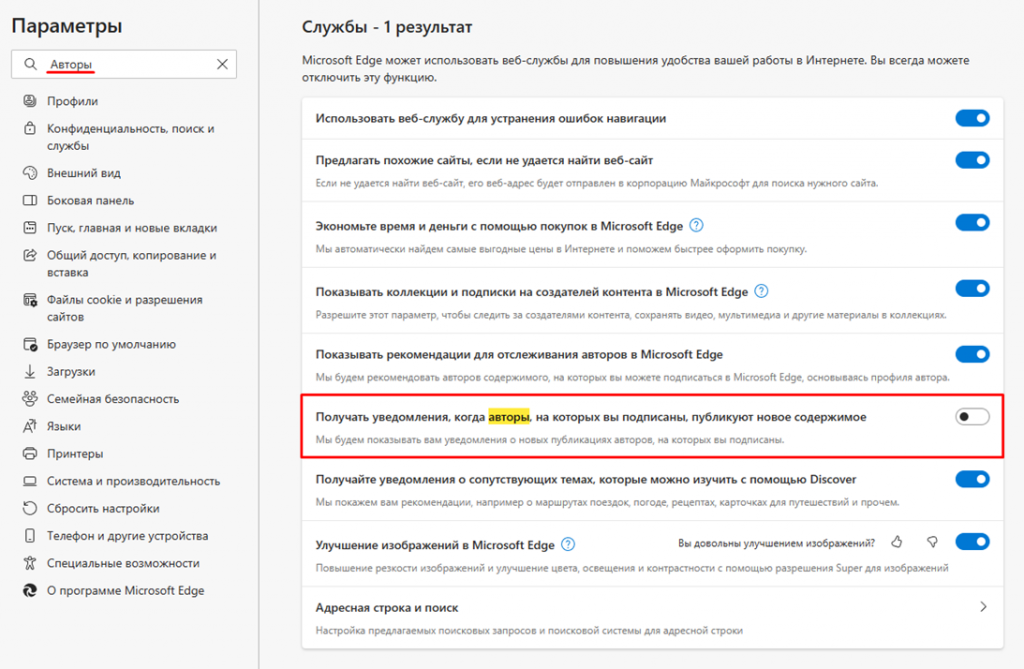Click the Внешний вид icon in sidebar
The width and height of the screenshot is (1024, 669).
29,173
